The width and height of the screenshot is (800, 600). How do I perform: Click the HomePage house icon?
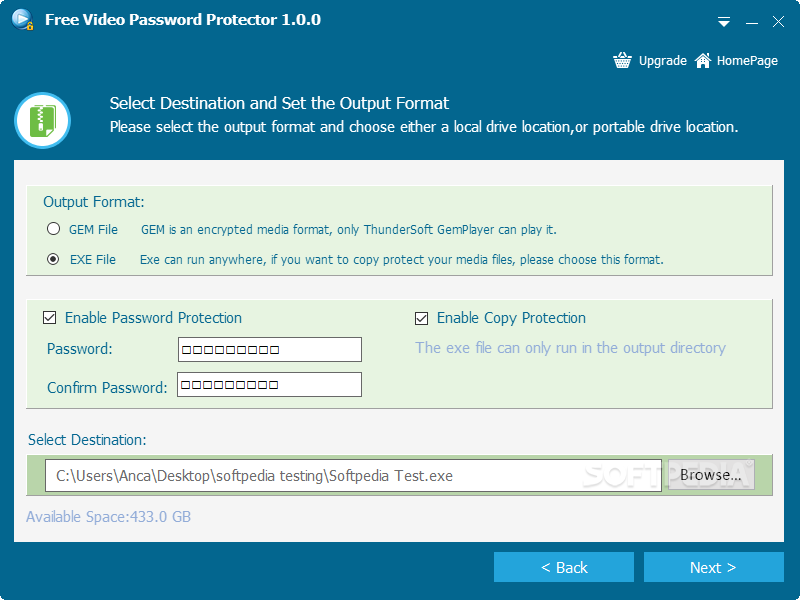(703, 60)
